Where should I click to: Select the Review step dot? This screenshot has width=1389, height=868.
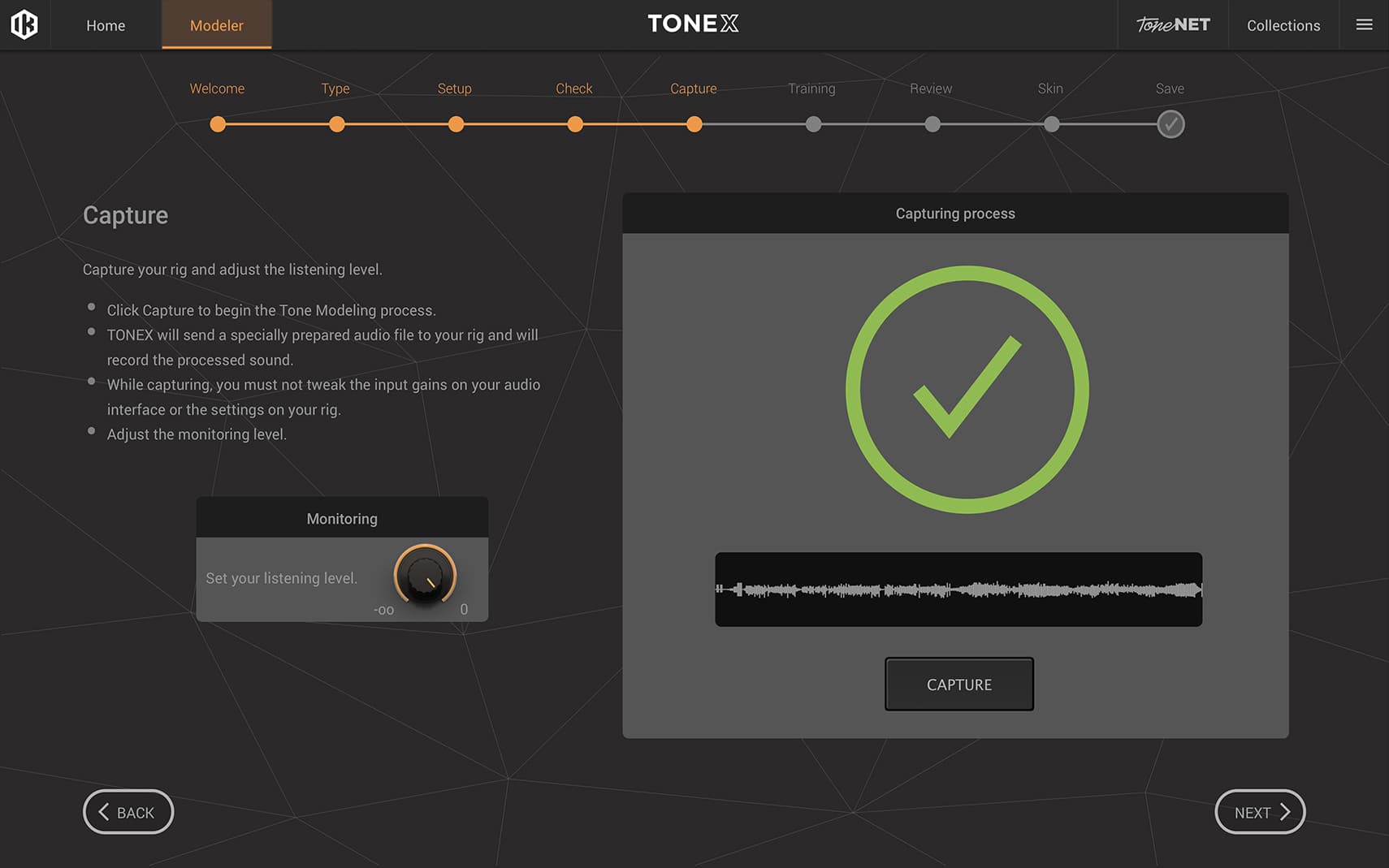pyautogui.click(x=932, y=124)
